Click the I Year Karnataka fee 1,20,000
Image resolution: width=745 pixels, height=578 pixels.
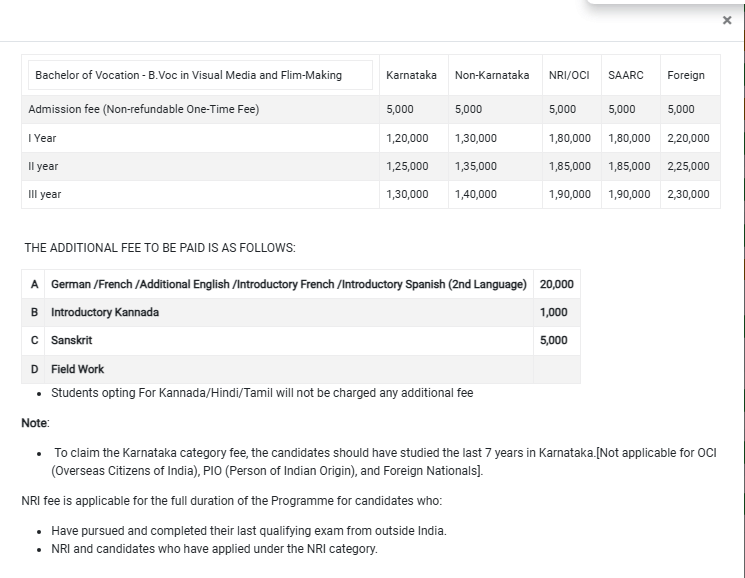[407, 138]
